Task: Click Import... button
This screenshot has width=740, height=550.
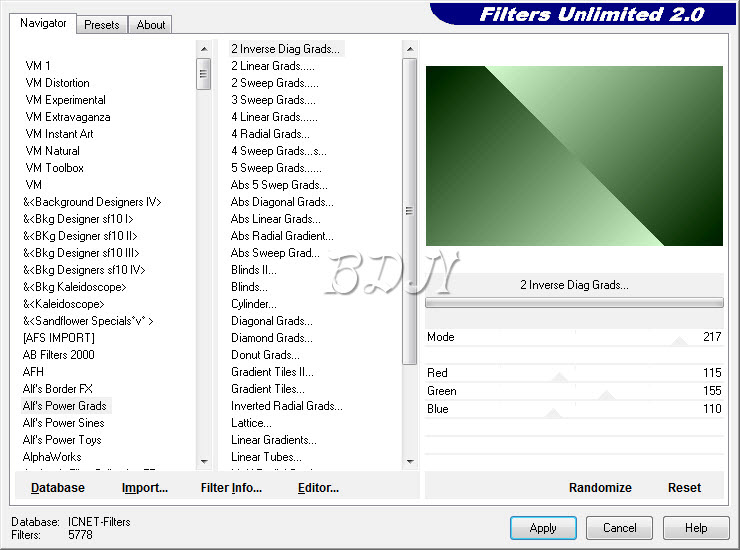Action: coord(144,487)
